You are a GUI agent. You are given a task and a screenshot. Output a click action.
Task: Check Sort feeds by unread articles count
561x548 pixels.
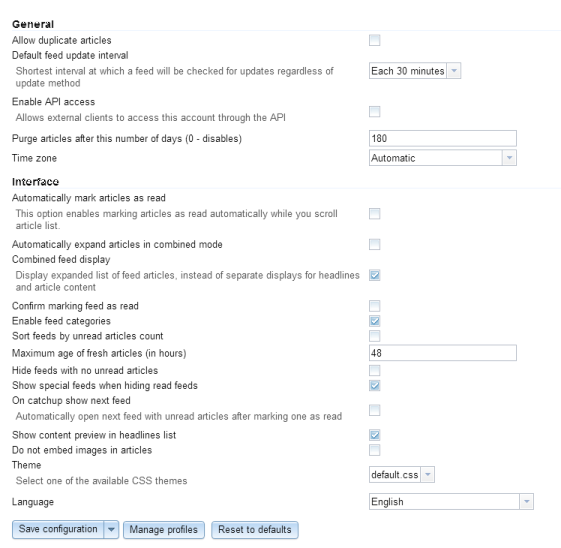tap(374, 336)
